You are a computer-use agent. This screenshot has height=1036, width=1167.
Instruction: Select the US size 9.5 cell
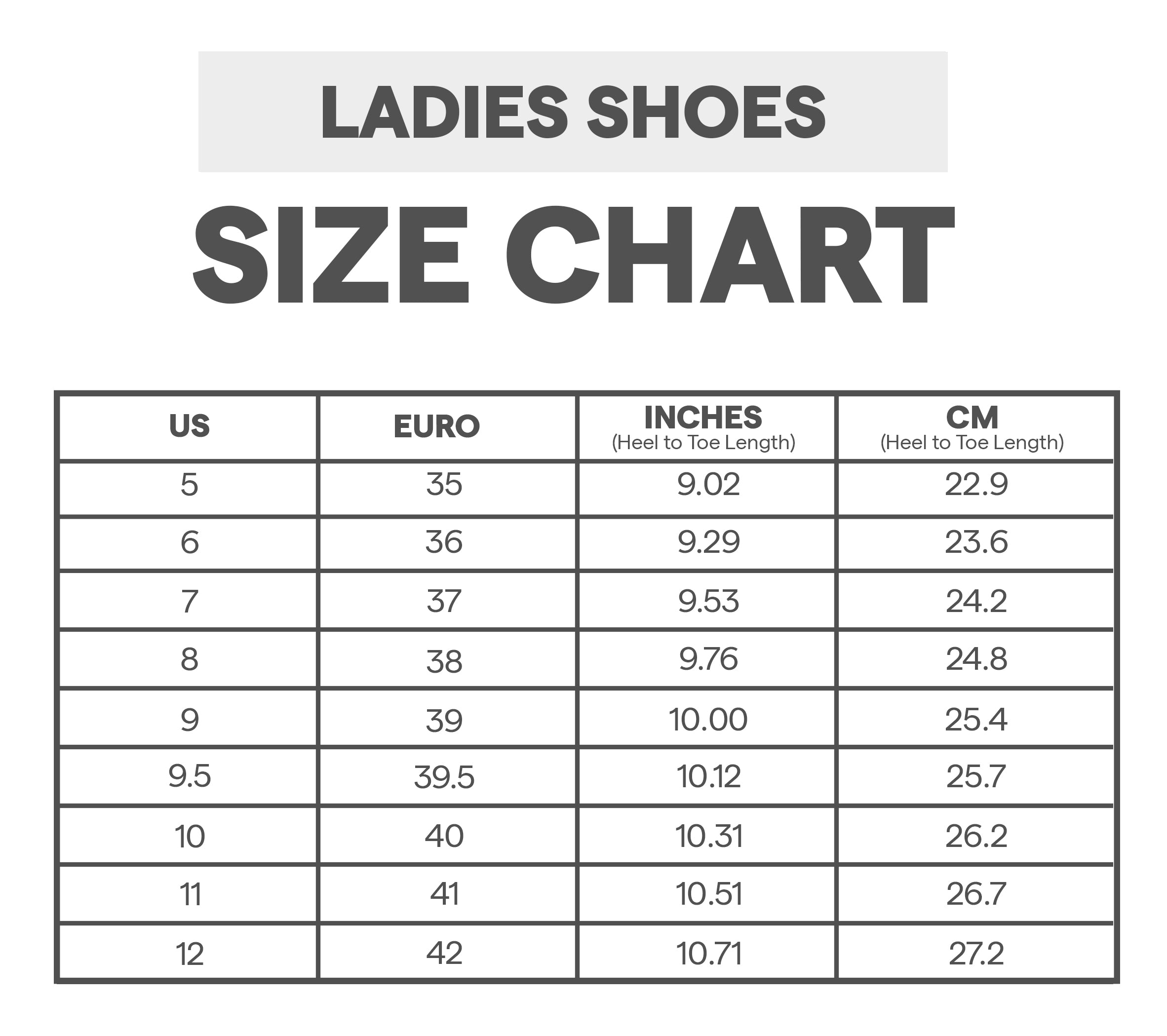click(x=189, y=777)
